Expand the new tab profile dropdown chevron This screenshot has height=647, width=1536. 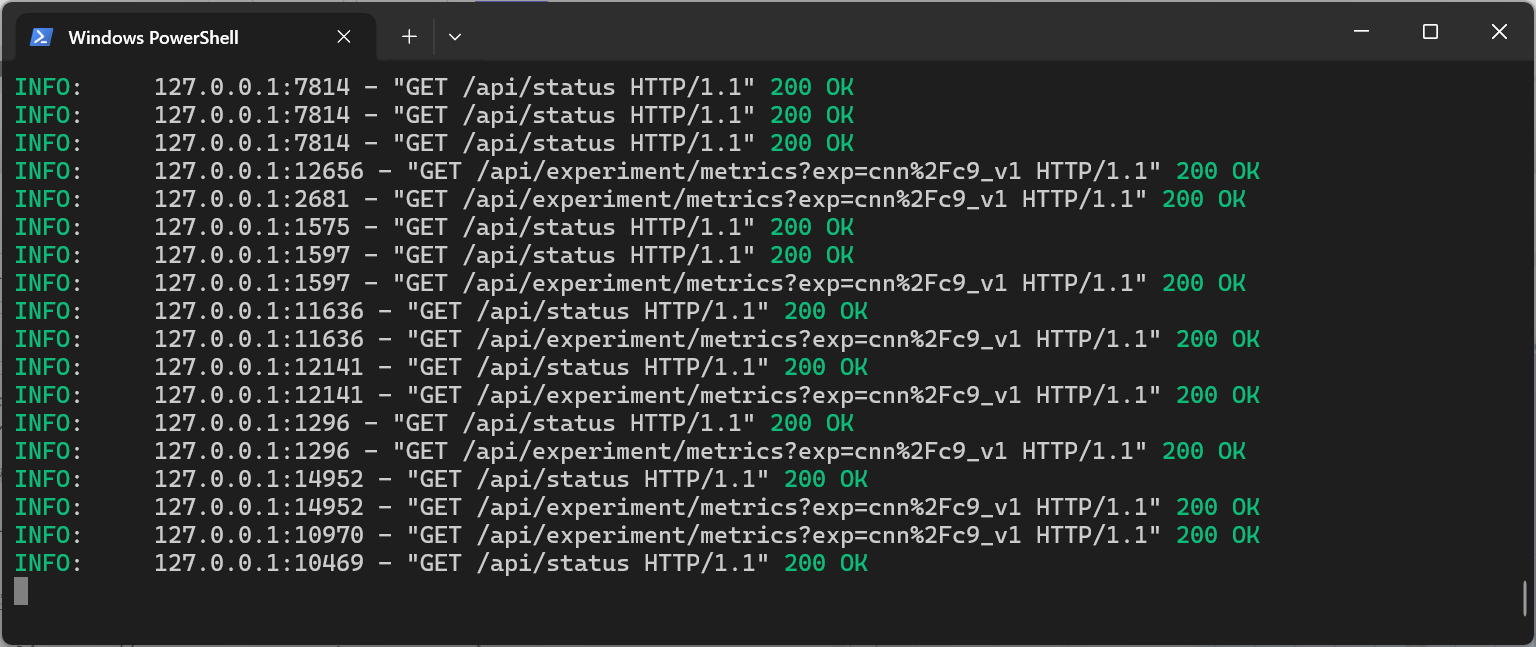tap(455, 37)
